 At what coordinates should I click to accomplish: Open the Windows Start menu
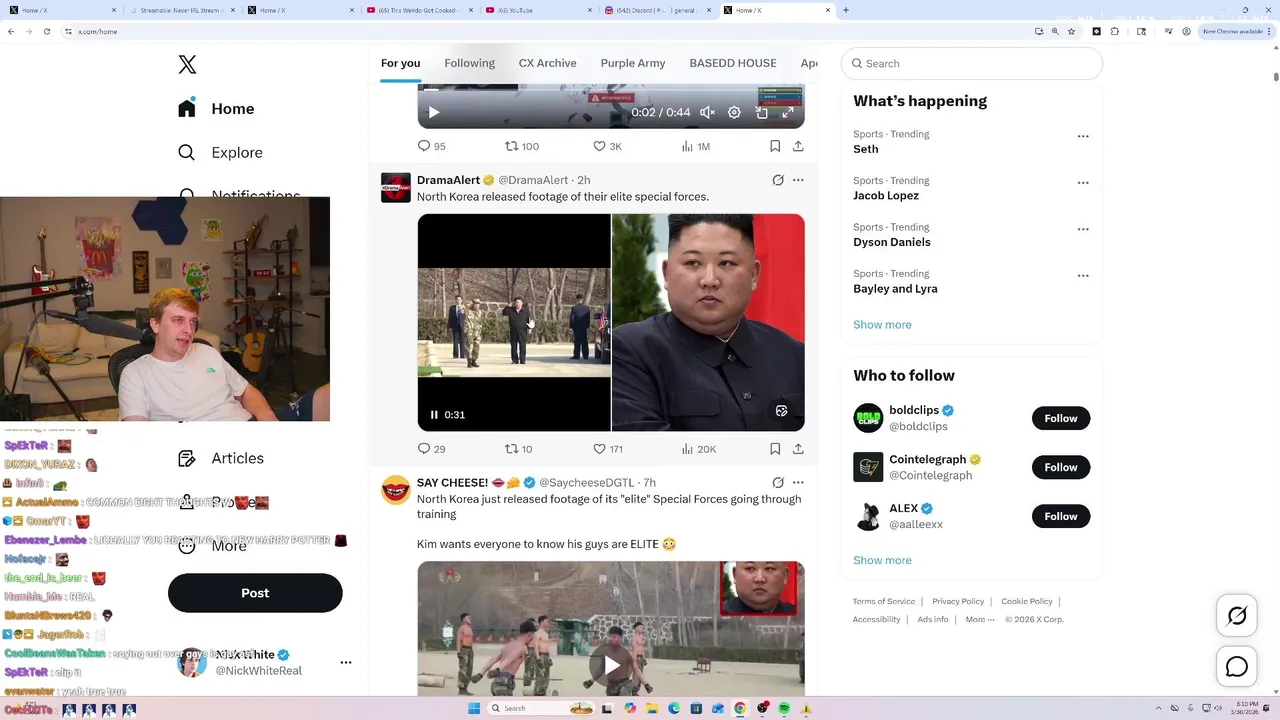(474, 708)
